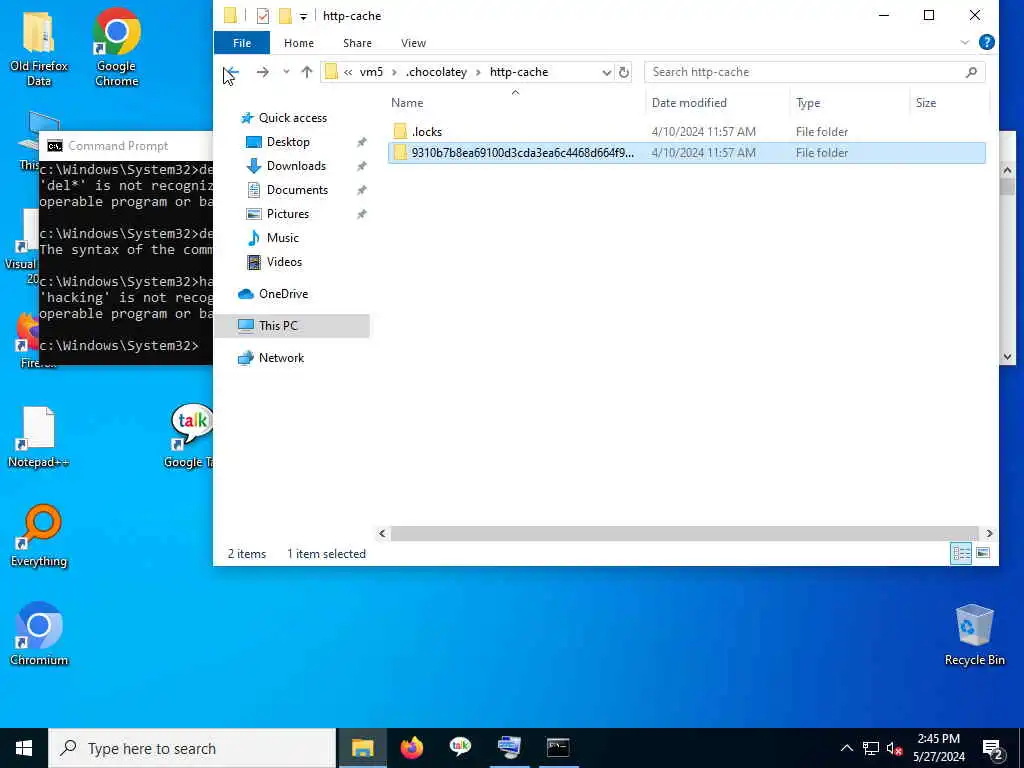Open the recent locations dropdown arrow
This screenshot has height=768, width=1024.
point(286,72)
